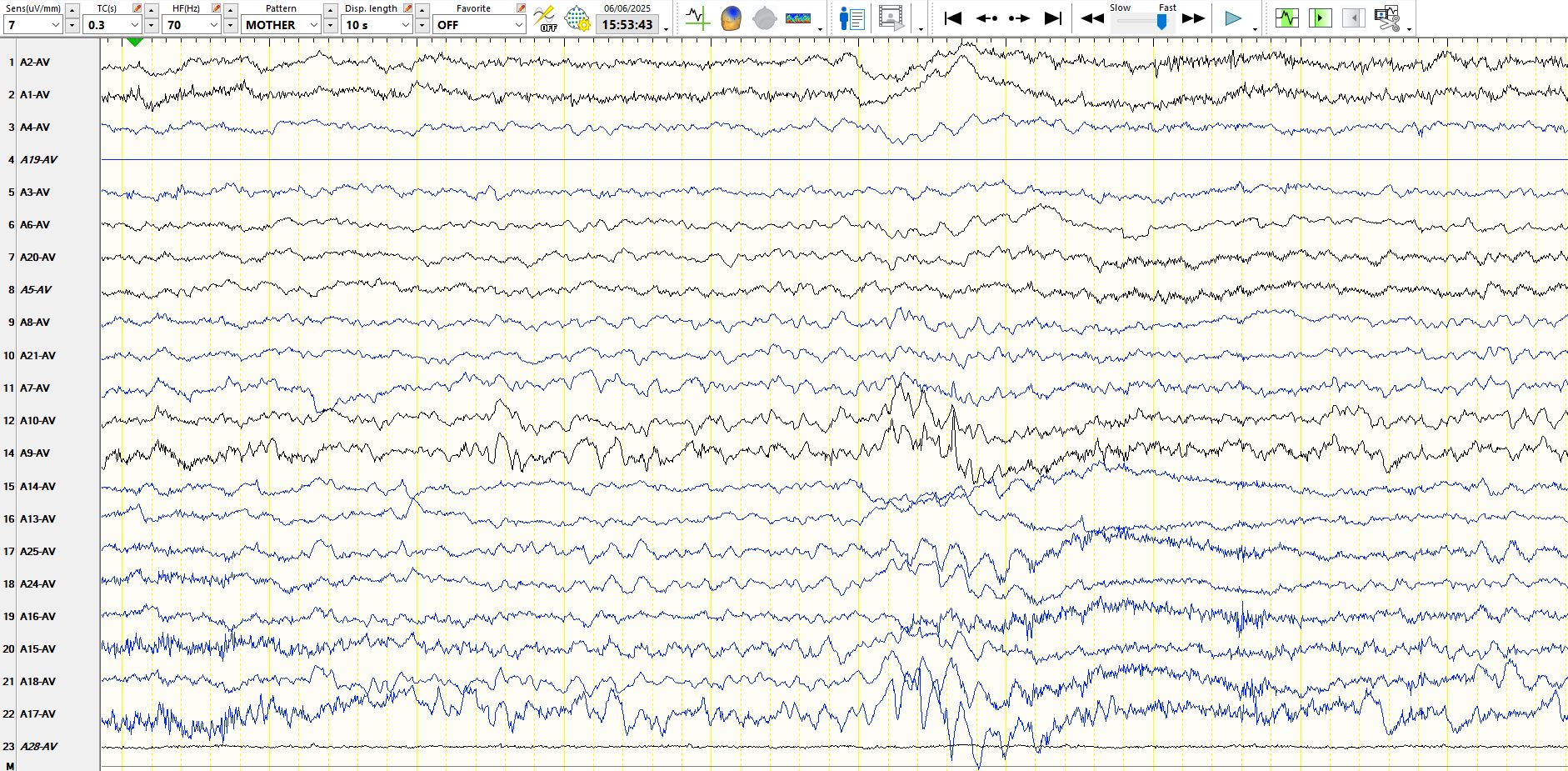This screenshot has height=771, width=1568.
Task: Open the spectrogram trend display icon
Action: point(798,18)
